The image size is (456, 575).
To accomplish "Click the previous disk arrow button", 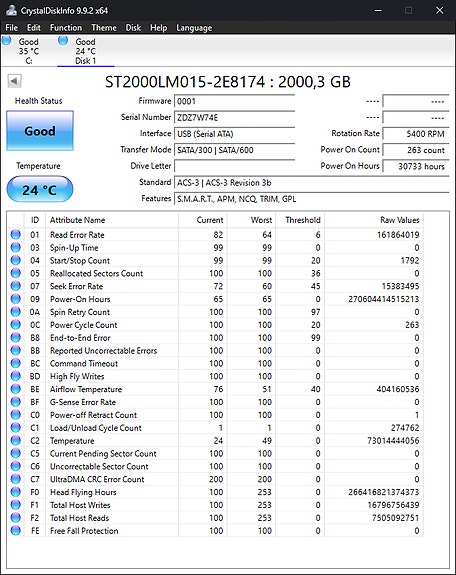I will [14, 81].
